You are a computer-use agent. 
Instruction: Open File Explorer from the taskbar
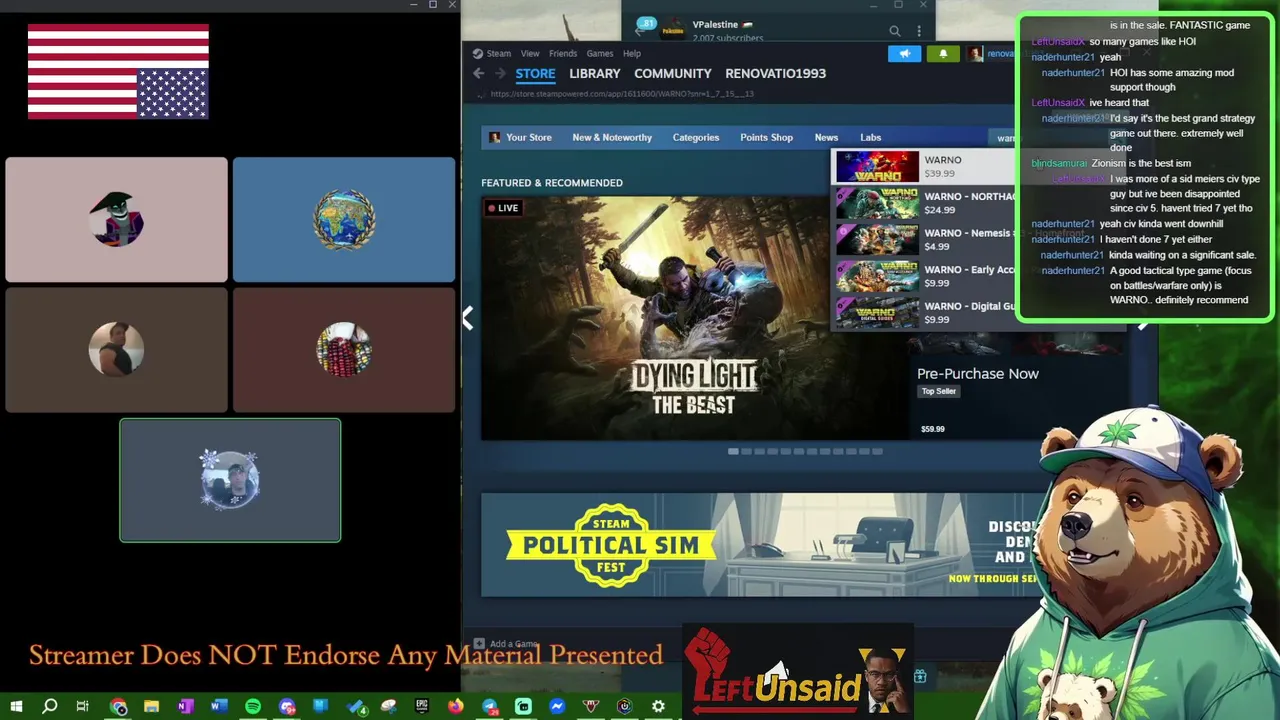(151, 706)
